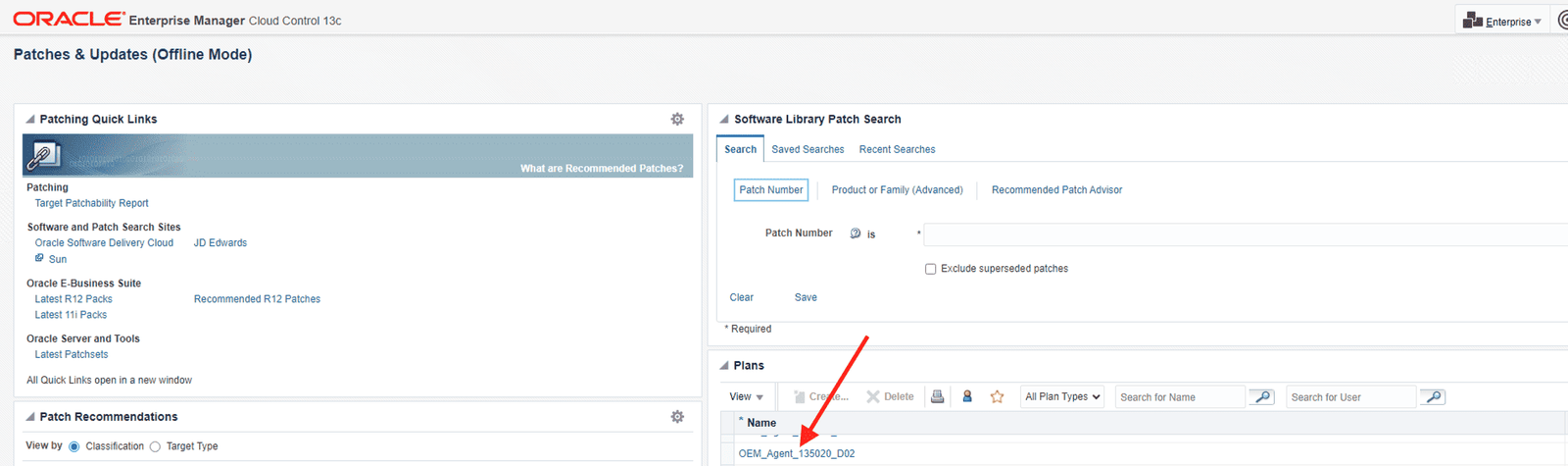
Task: Switch to the Saved Searches tab
Action: pyautogui.click(x=808, y=149)
